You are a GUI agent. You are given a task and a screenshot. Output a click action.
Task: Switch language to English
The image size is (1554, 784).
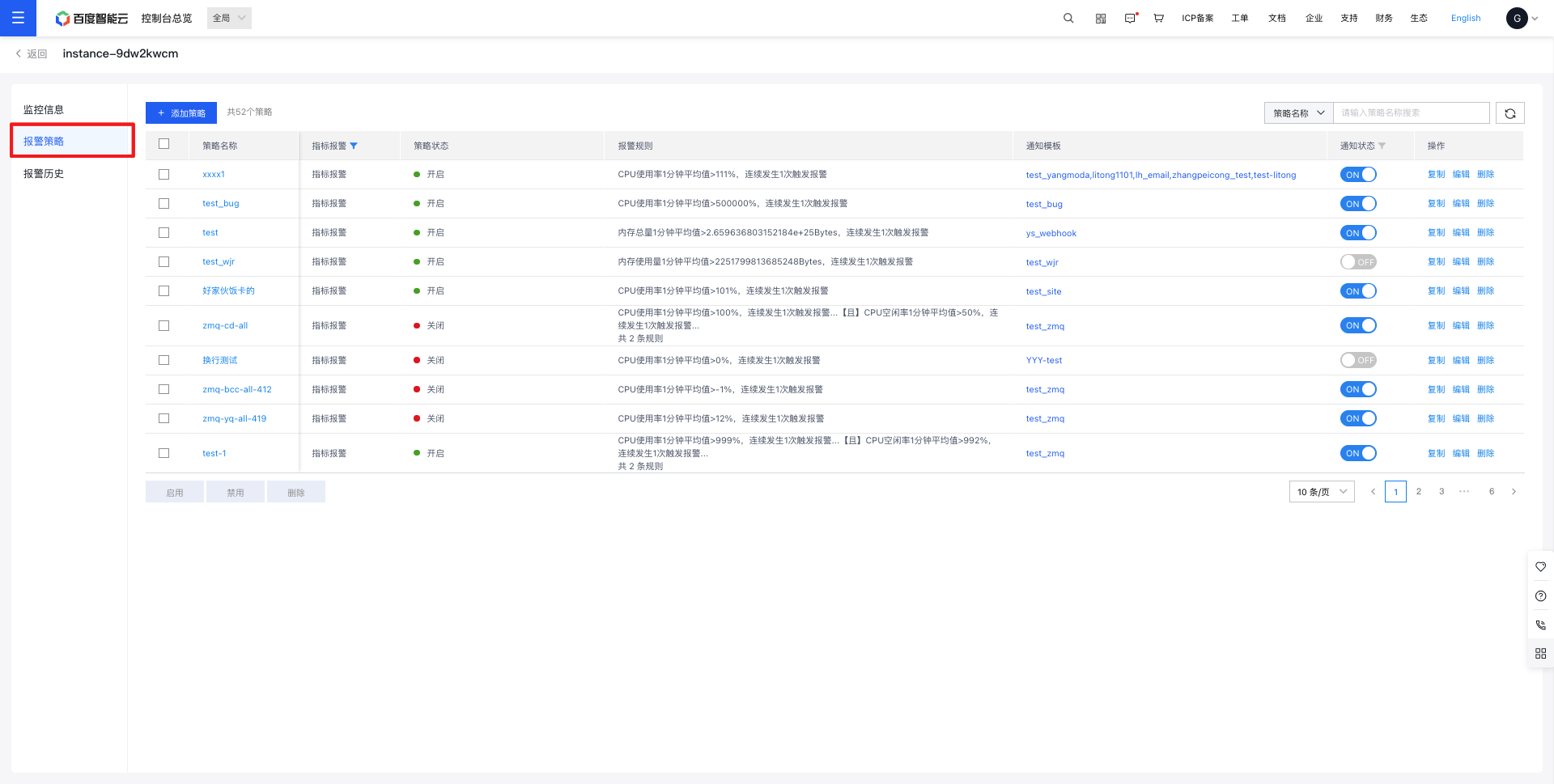1466,19
